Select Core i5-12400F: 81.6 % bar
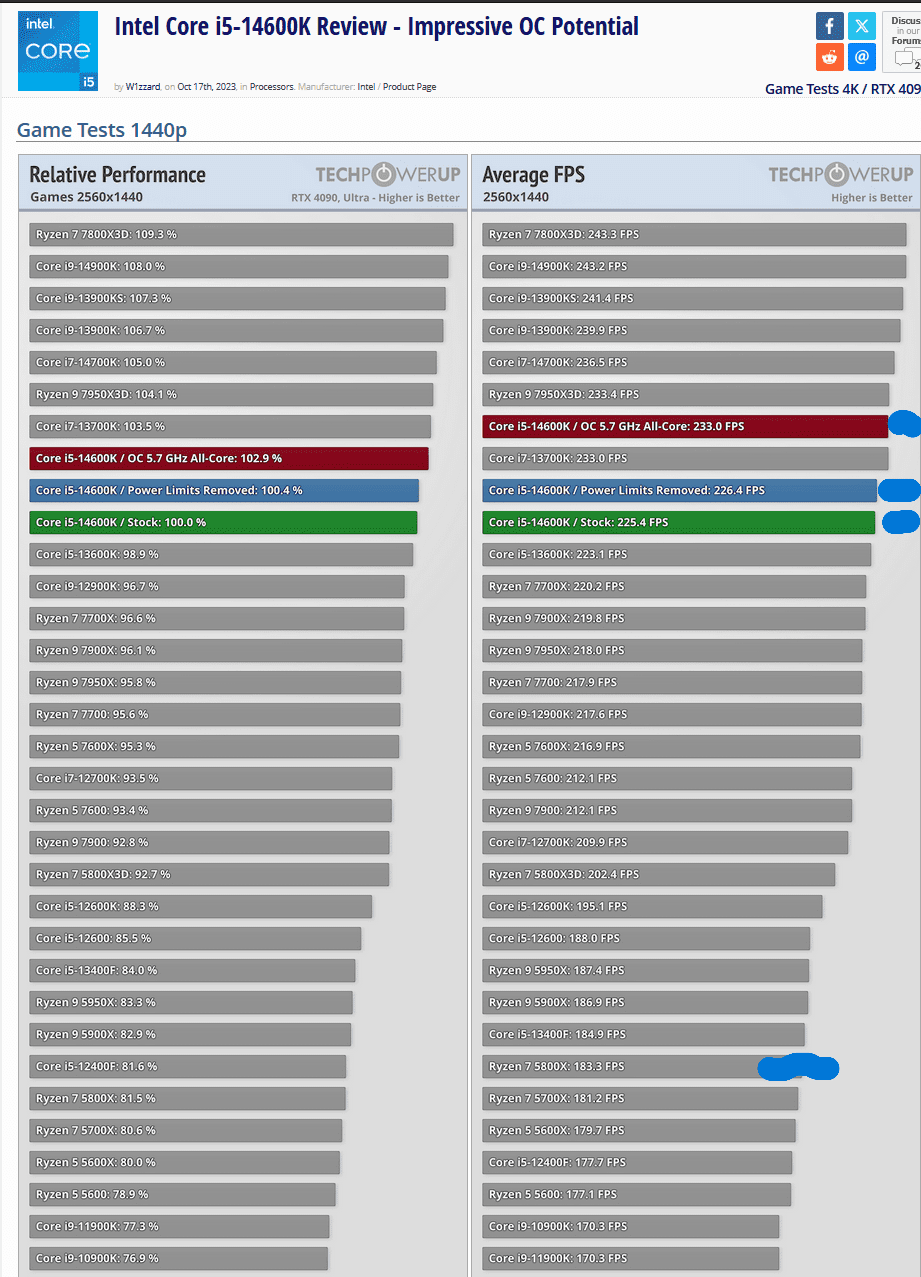This screenshot has width=921, height=1277. click(x=188, y=1066)
